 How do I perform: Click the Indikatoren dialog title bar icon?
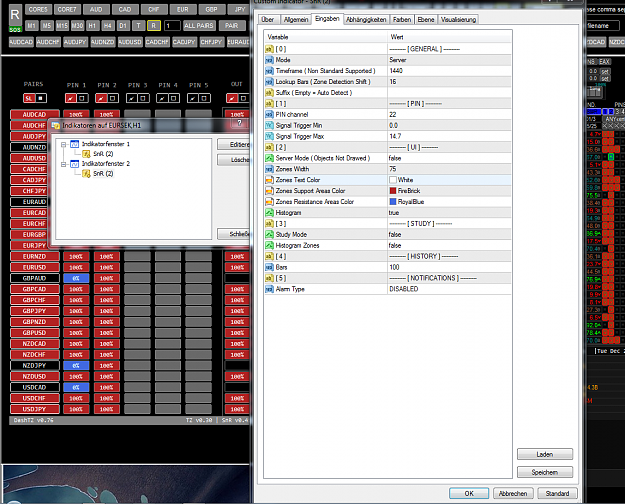point(55,126)
